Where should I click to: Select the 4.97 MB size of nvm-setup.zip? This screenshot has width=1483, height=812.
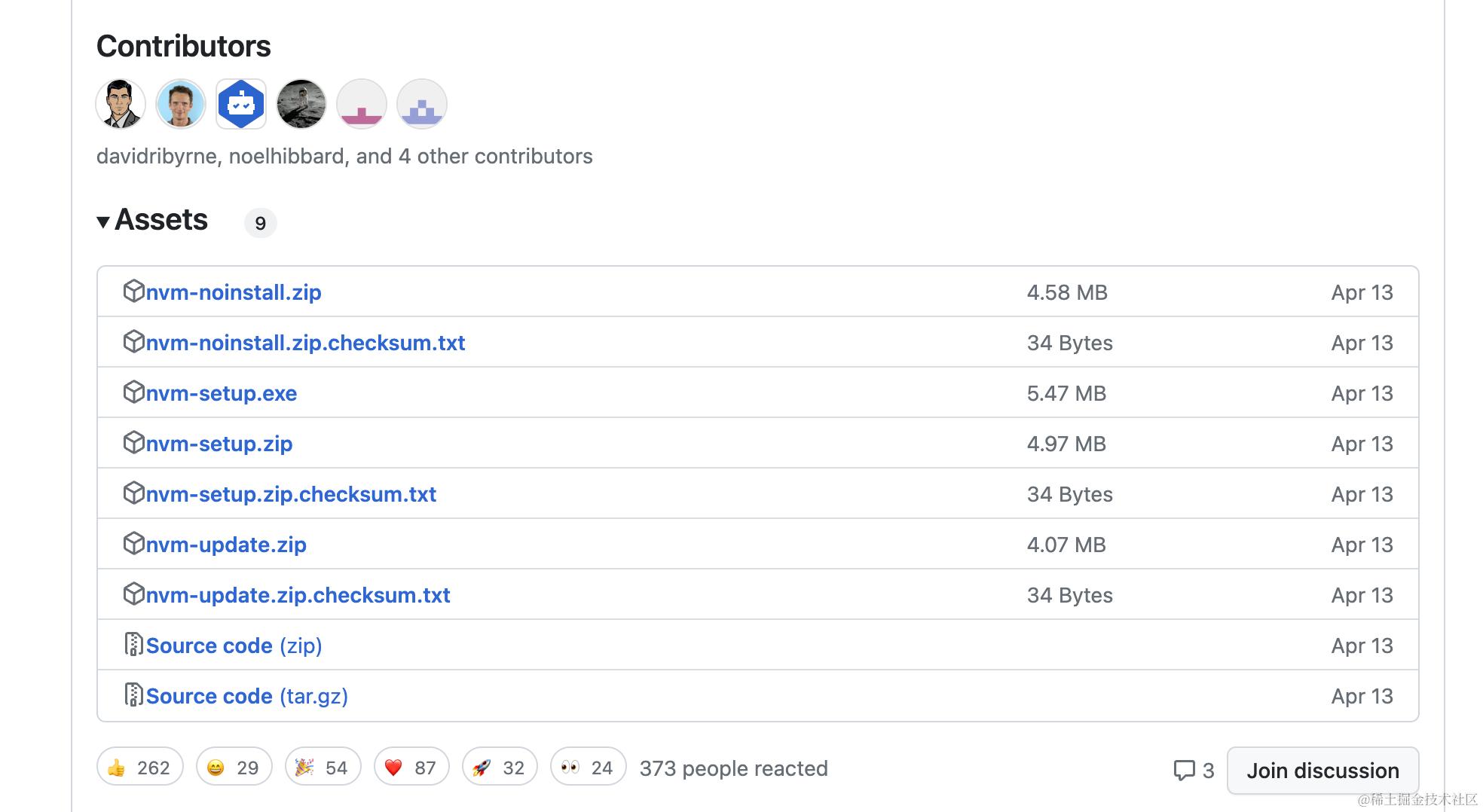pyautogui.click(x=1066, y=444)
